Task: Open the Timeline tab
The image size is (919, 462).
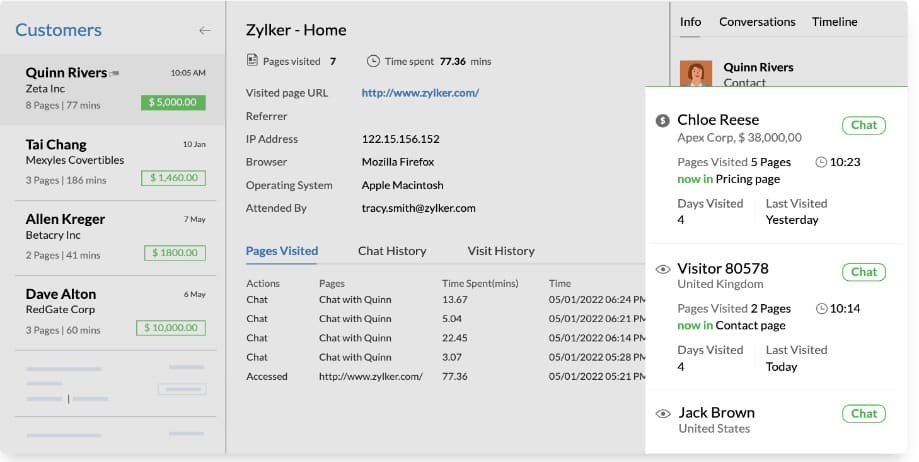Action: point(834,22)
